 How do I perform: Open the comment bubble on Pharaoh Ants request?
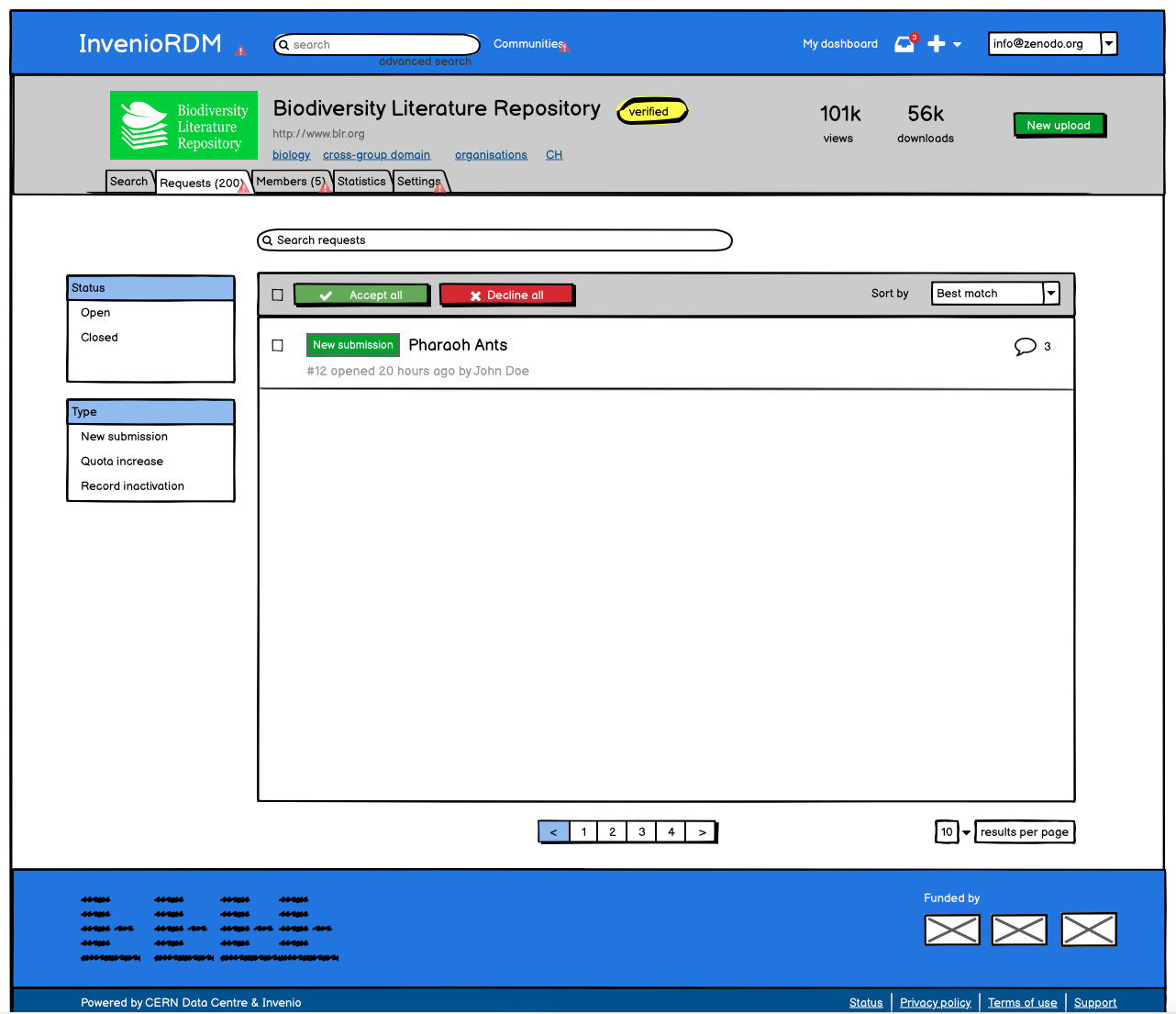(x=1025, y=346)
